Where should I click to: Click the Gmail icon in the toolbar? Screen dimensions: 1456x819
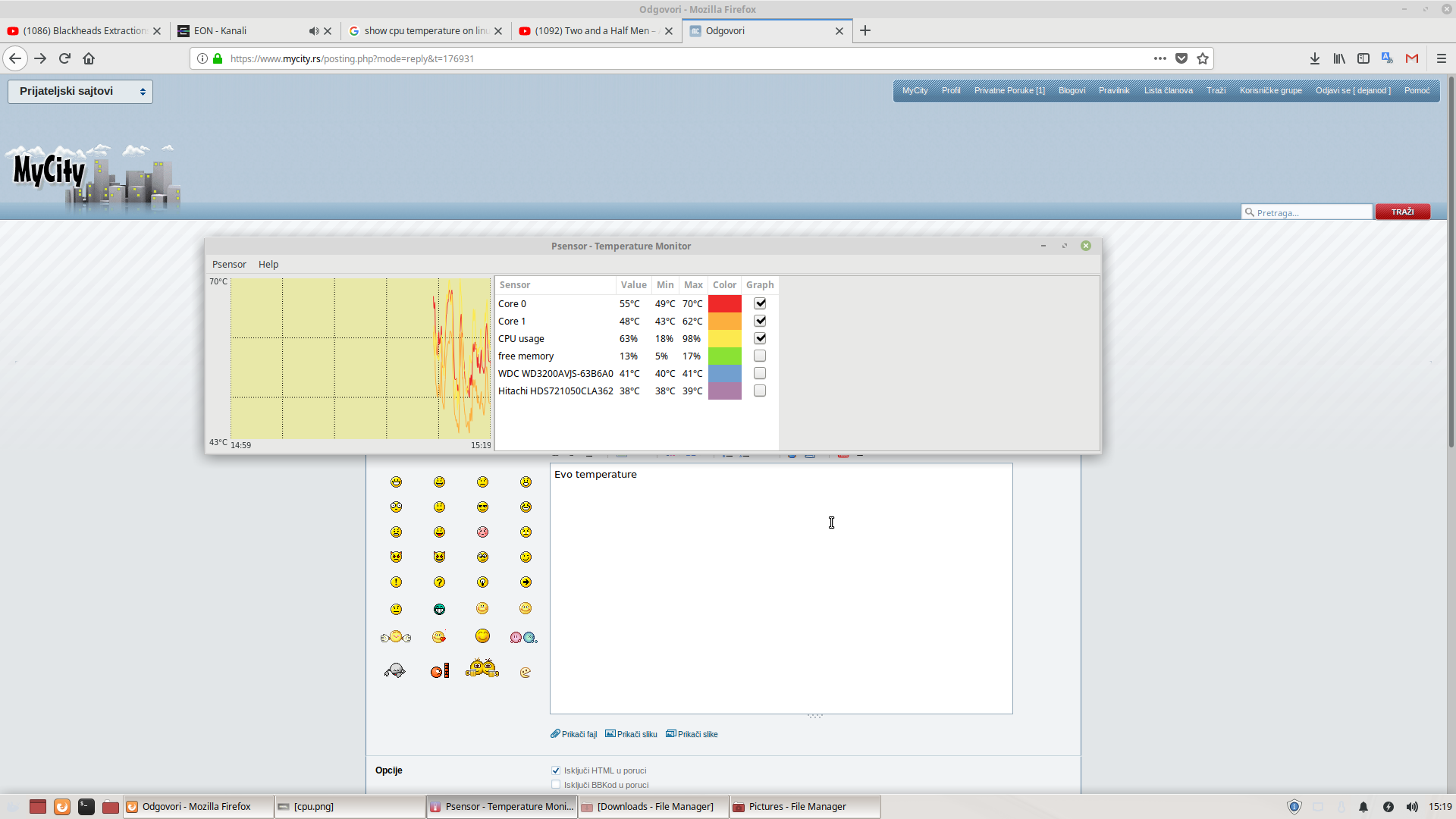point(1412,58)
